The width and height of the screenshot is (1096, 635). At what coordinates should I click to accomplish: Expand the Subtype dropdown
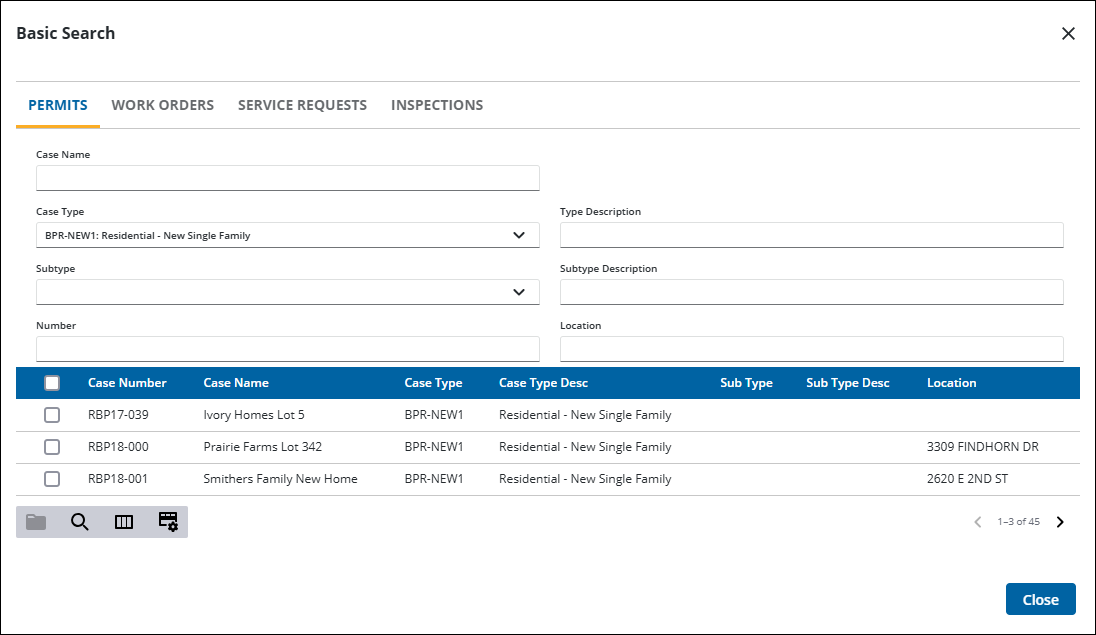[519, 292]
